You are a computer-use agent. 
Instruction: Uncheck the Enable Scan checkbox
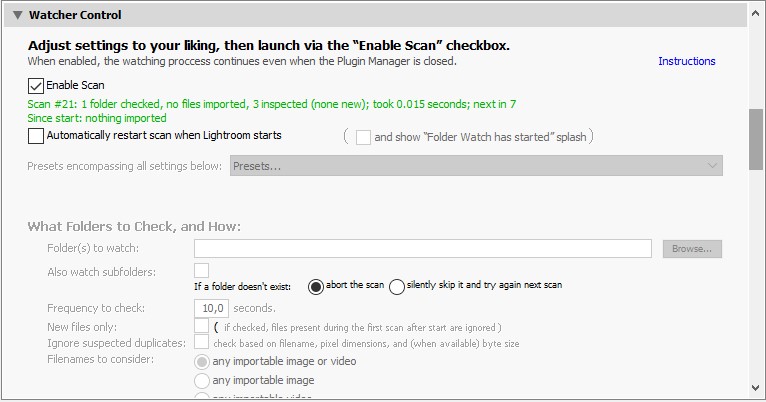(37, 86)
